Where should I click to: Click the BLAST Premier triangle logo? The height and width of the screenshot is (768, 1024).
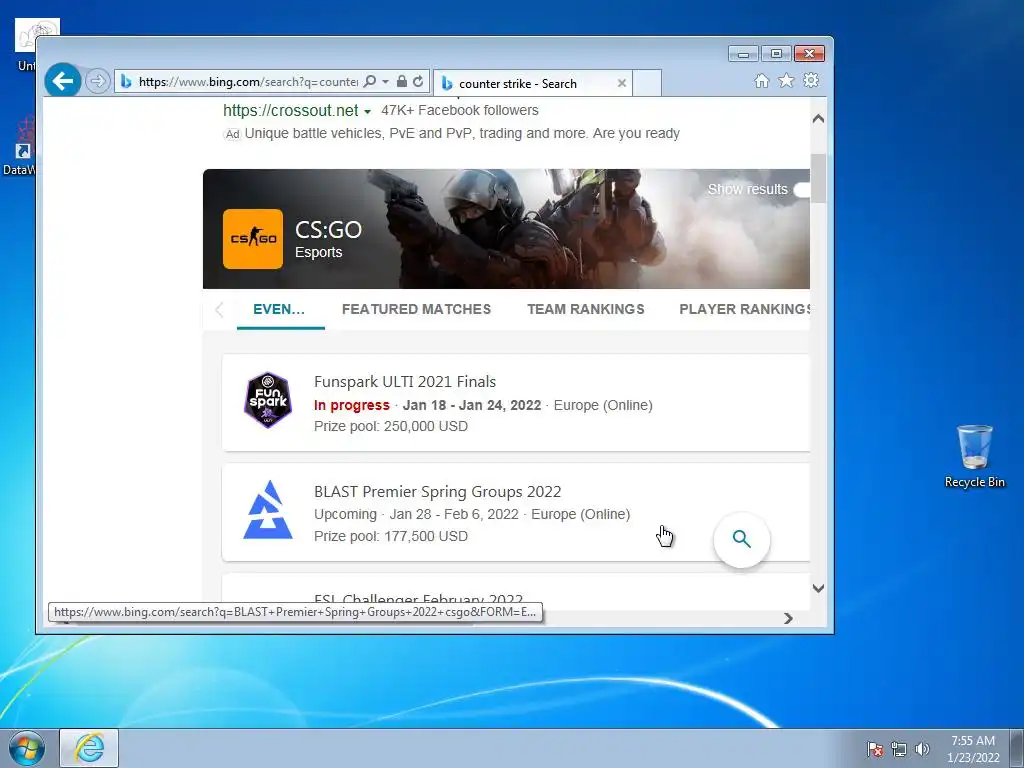coord(268,510)
